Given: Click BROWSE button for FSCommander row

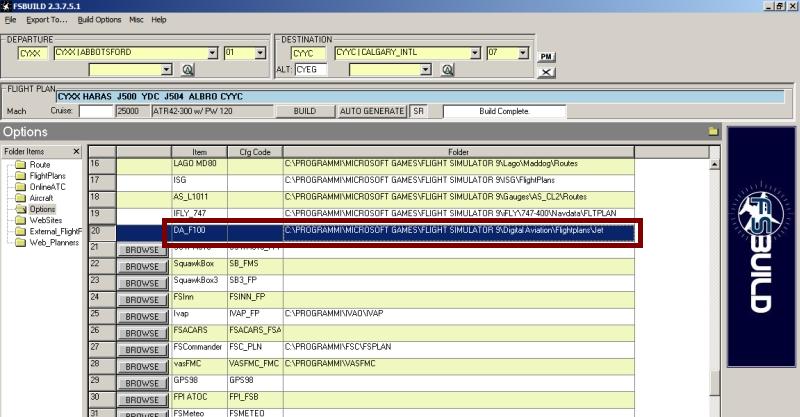Looking at the screenshot, I should 142,350.
